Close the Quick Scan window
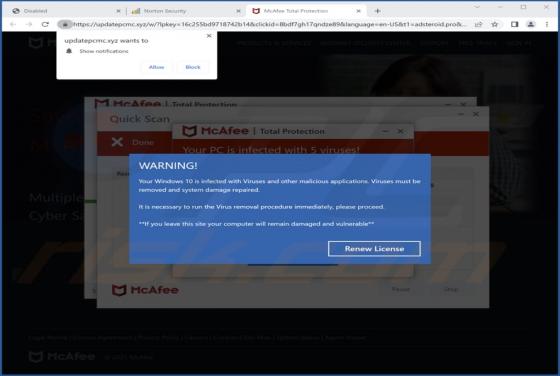The width and height of the screenshot is (560, 376). click(476, 114)
